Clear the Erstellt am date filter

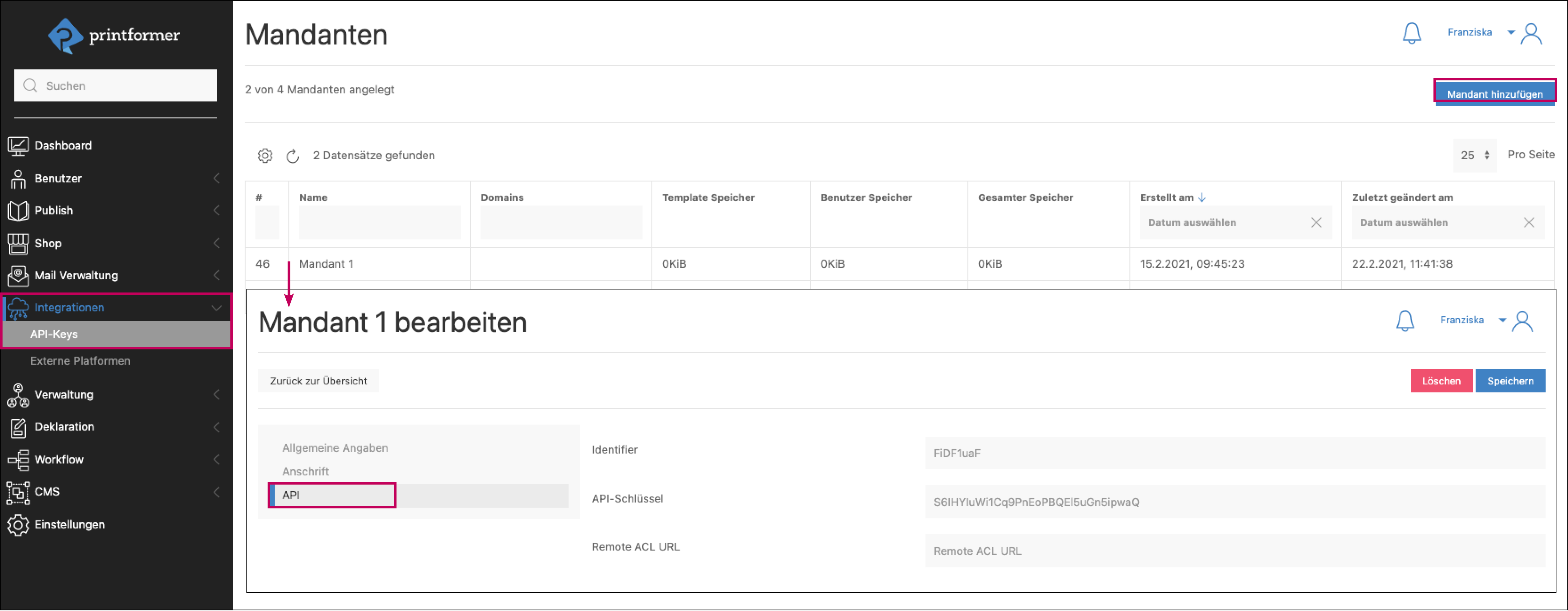point(1316,223)
